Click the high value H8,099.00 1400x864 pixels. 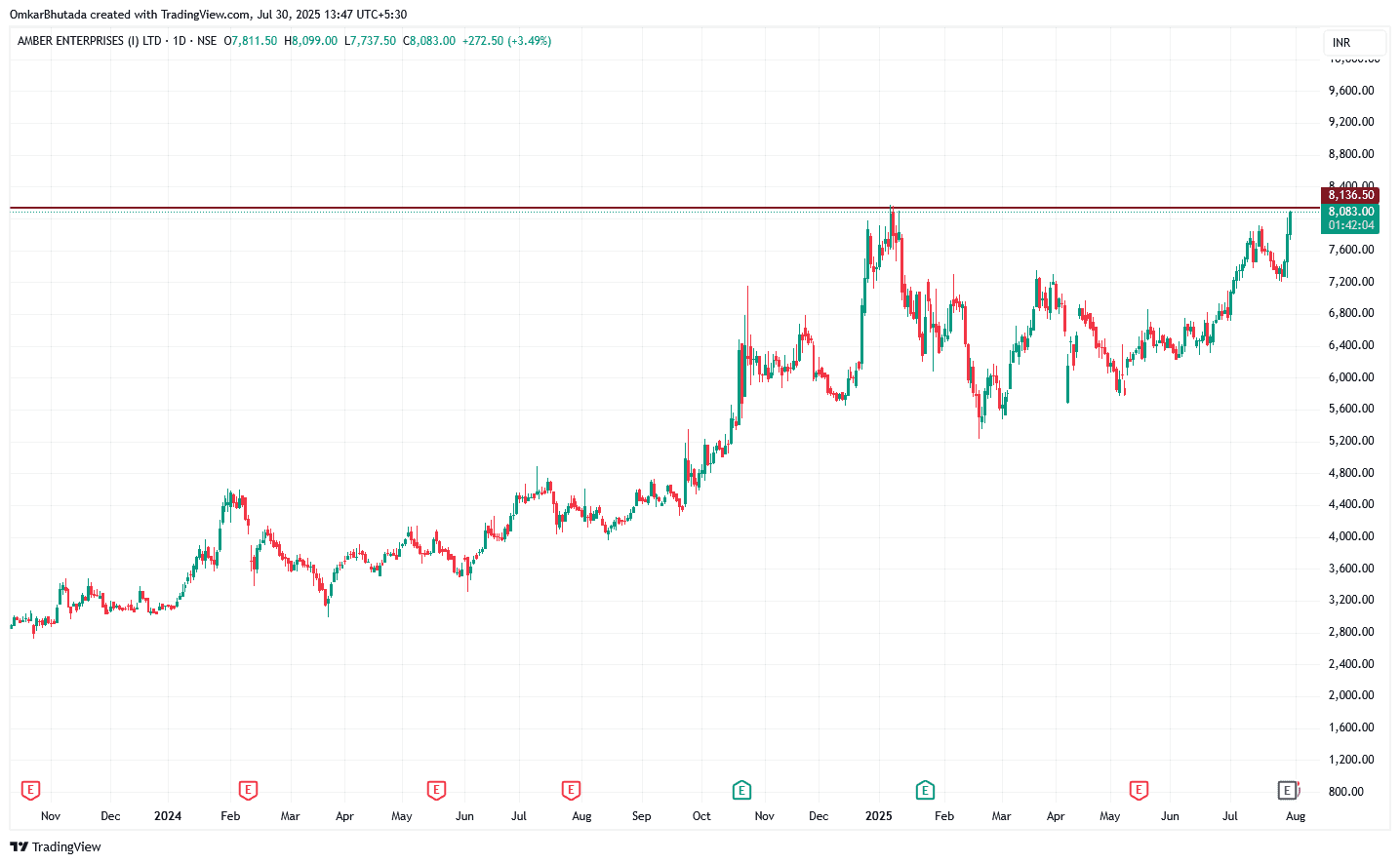311,41
